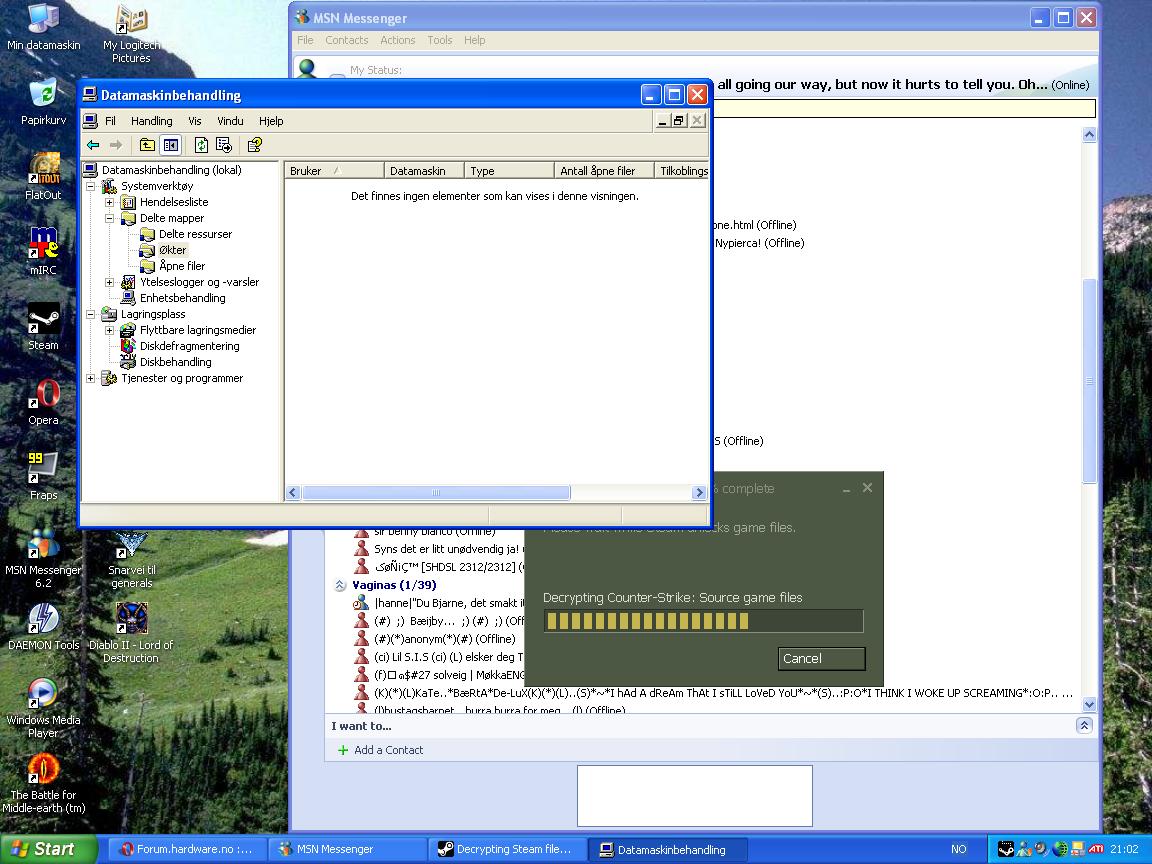
Task: Toggle the show/hide console tree toolbar button
Action: pyautogui.click(x=170, y=145)
